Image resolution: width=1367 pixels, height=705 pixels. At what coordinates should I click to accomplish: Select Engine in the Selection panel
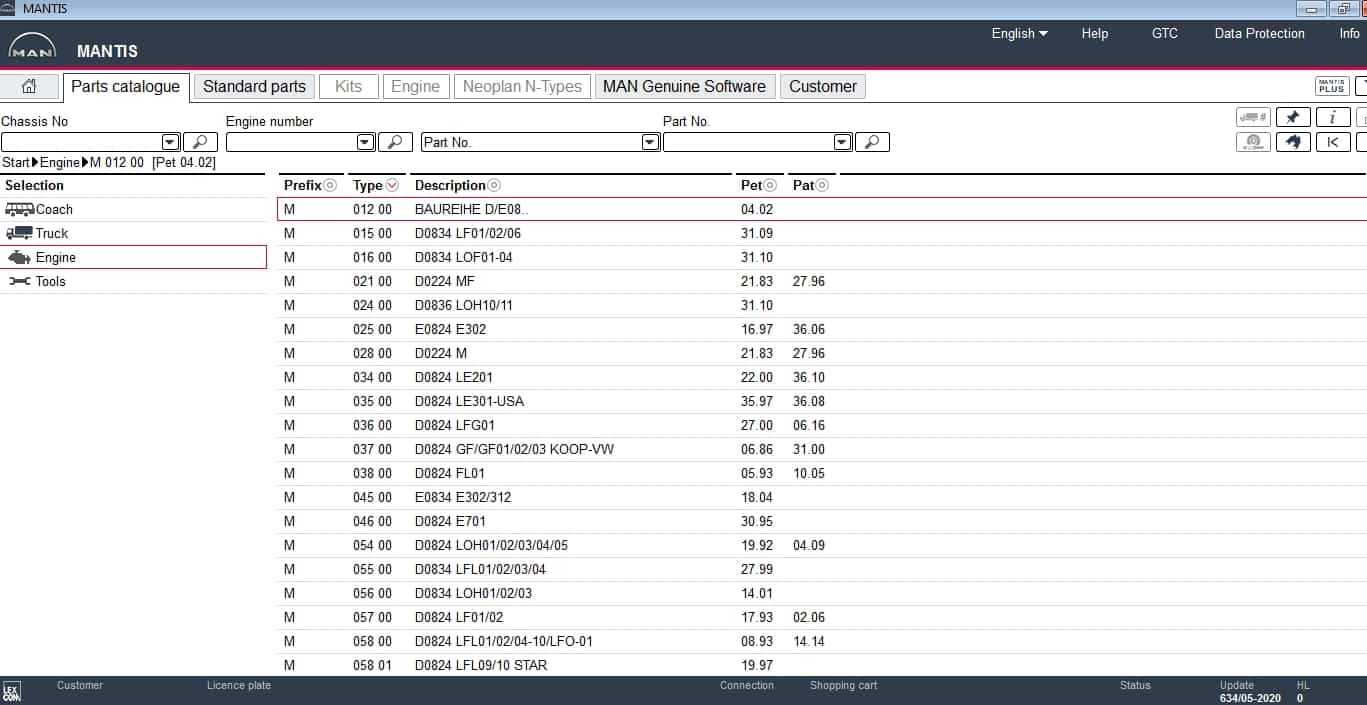click(134, 257)
